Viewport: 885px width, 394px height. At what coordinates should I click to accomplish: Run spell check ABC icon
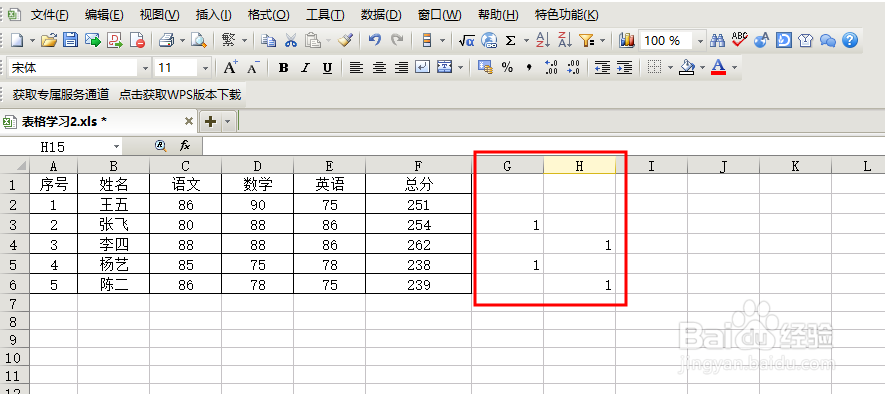[x=739, y=39]
